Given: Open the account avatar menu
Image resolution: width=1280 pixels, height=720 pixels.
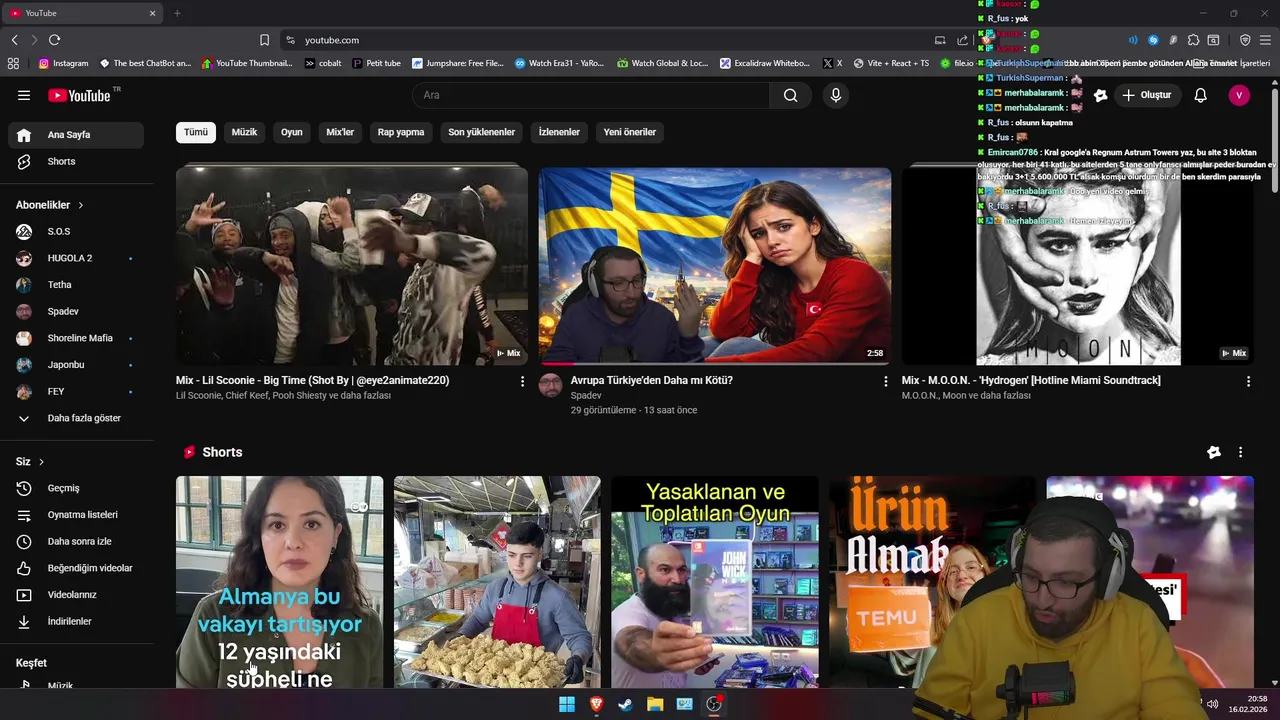Looking at the screenshot, I should coord(1239,95).
